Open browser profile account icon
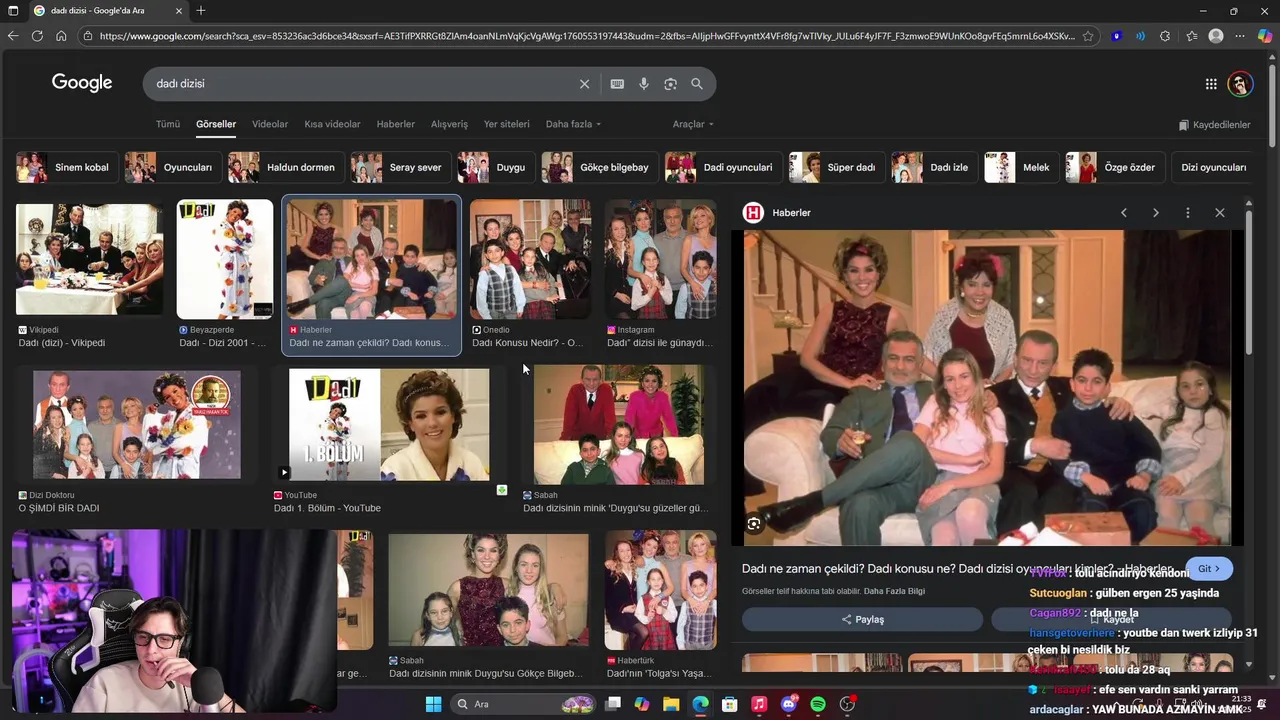 pos(1216,36)
